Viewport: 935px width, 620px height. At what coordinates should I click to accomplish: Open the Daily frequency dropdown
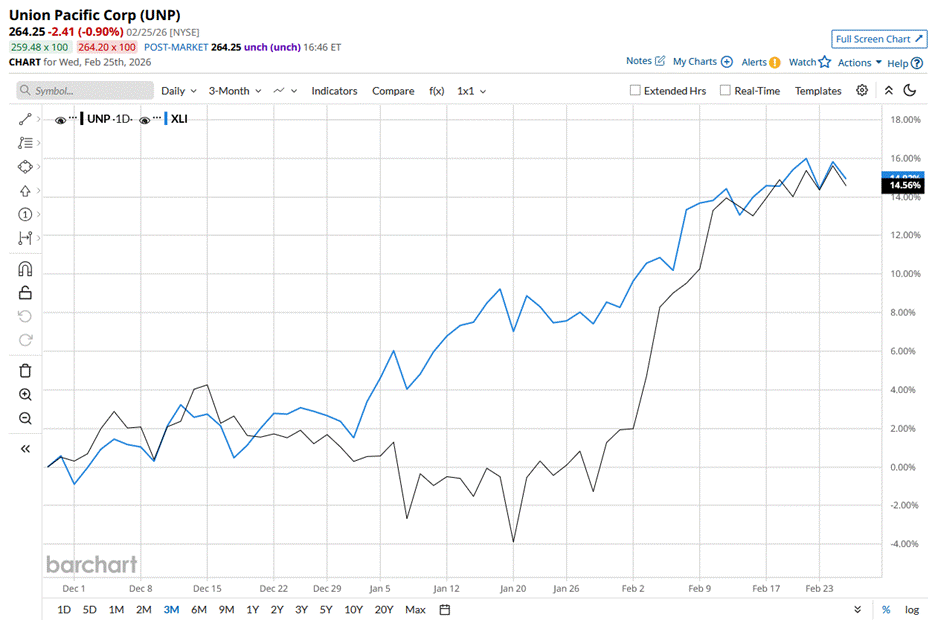[178, 91]
